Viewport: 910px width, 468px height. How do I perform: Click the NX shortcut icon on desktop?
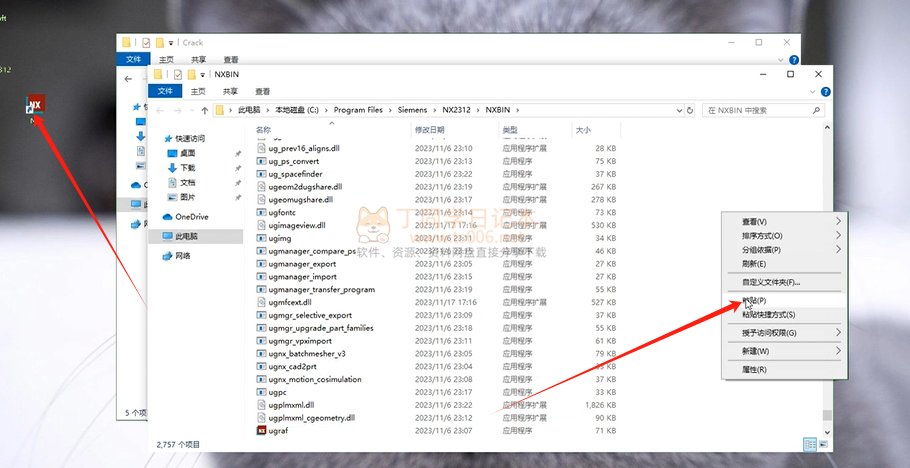click(35, 105)
